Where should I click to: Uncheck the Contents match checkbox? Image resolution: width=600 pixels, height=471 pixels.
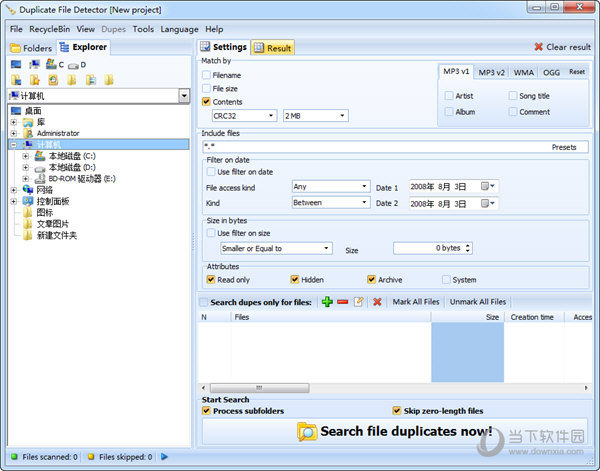(206, 102)
